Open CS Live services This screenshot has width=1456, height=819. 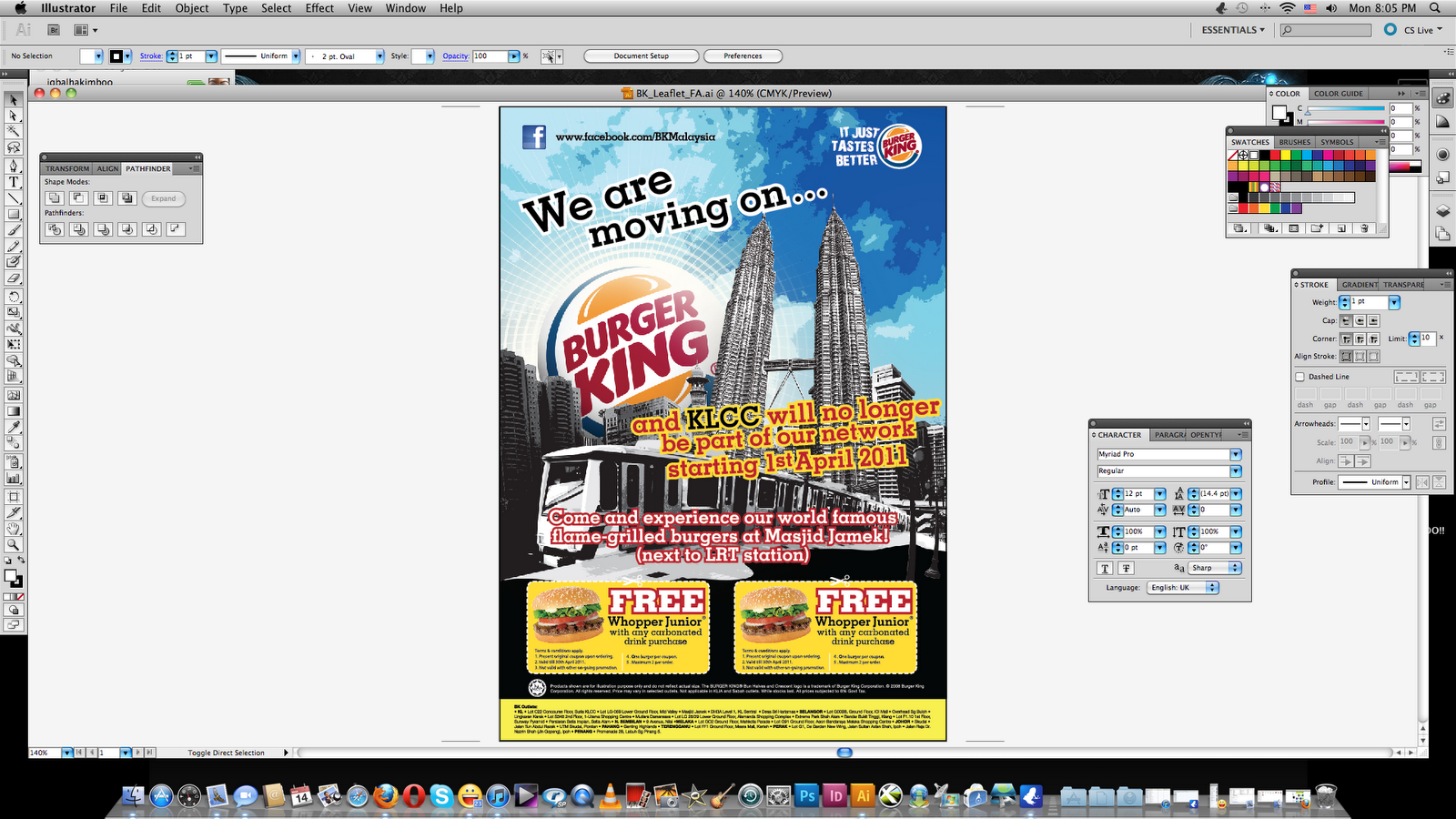(1412, 30)
